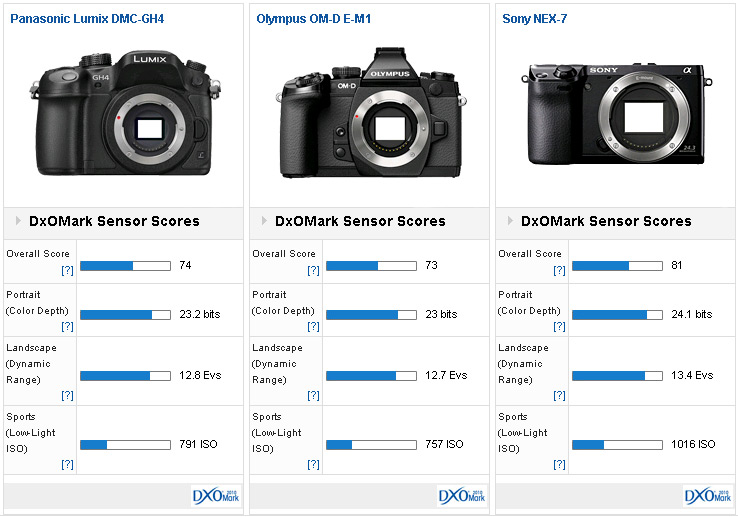Screen dimensions: 738x517
Task: Select the Olympus overall score value '73'
Action: point(432,265)
